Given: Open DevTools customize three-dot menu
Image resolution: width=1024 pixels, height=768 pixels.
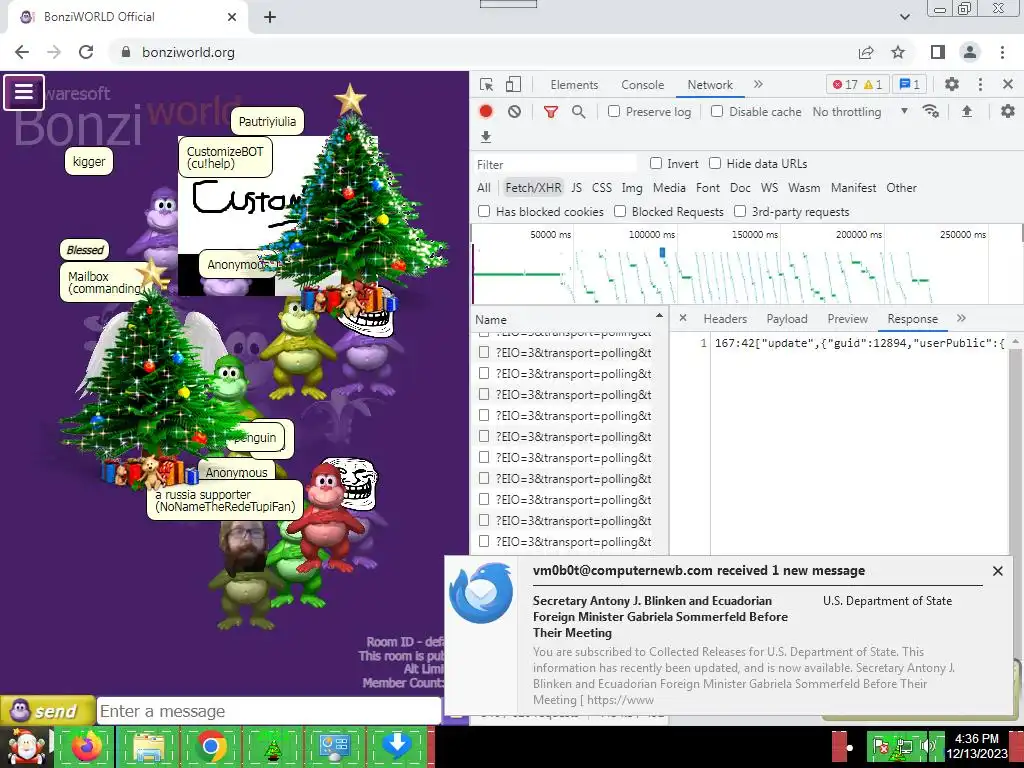Looking at the screenshot, I should [x=980, y=84].
